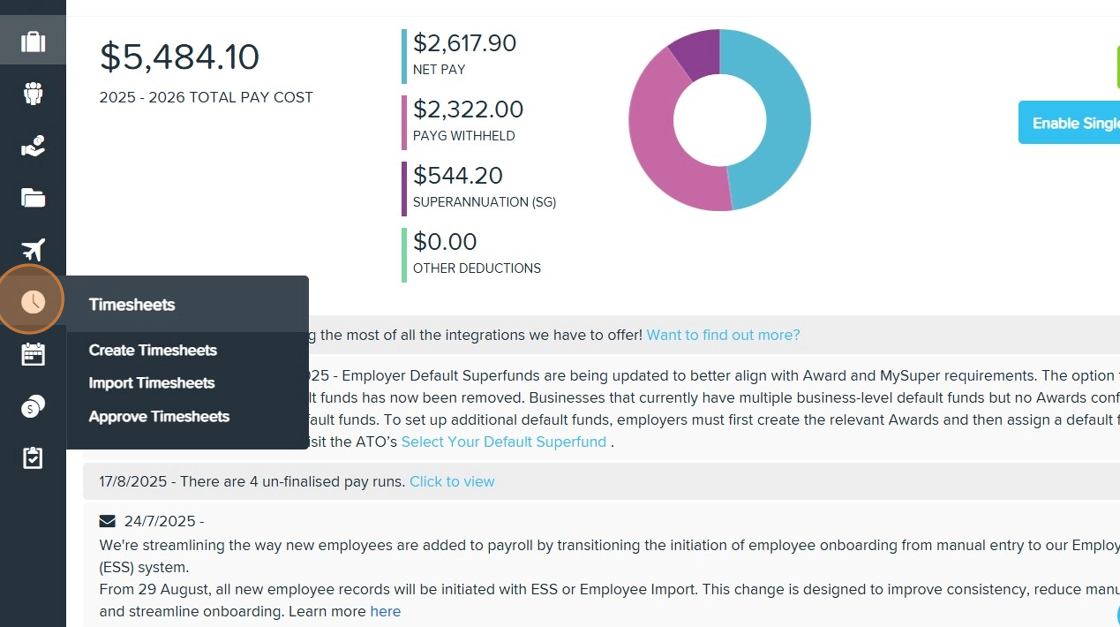Open the calendar Rostering icon
The image size is (1120, 627).
pos(33,354)
